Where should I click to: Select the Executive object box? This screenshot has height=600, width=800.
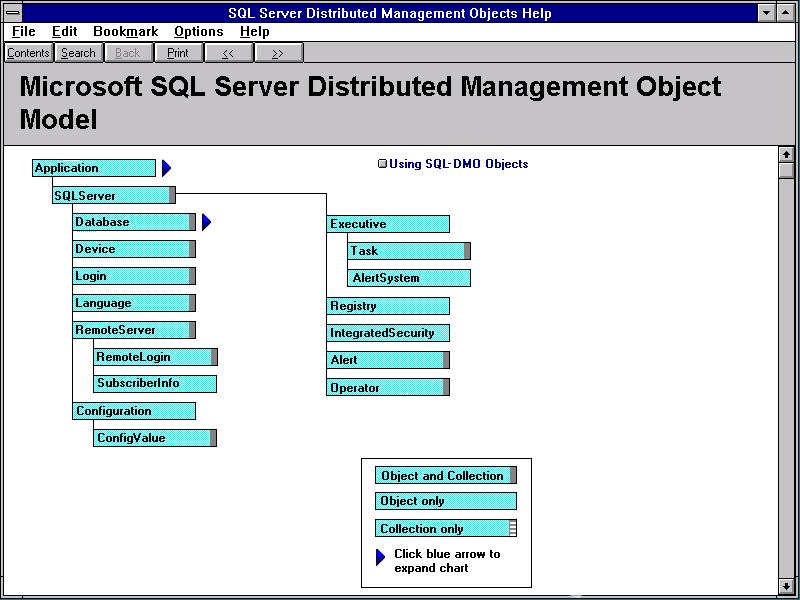coord(388,224)
